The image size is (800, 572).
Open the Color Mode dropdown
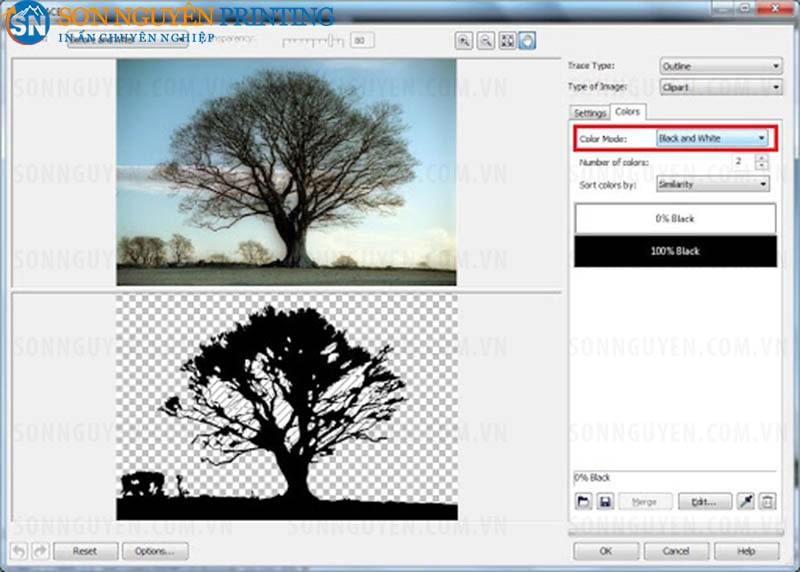pos(712,138)
